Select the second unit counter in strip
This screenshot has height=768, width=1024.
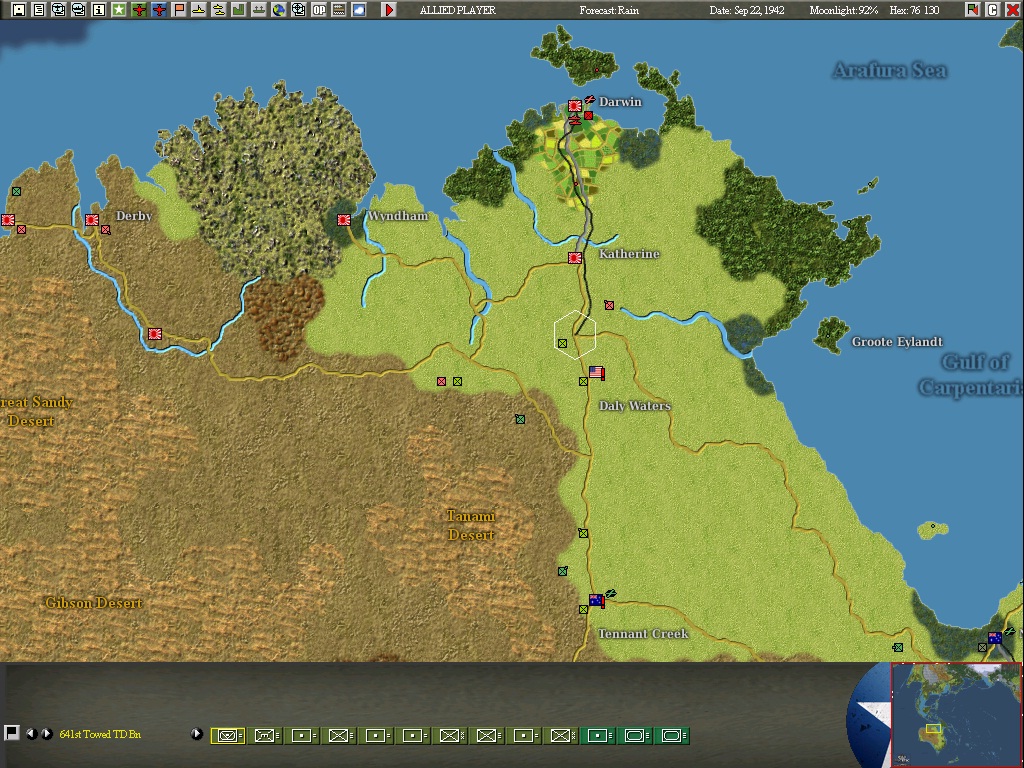(x=264, y=735)
